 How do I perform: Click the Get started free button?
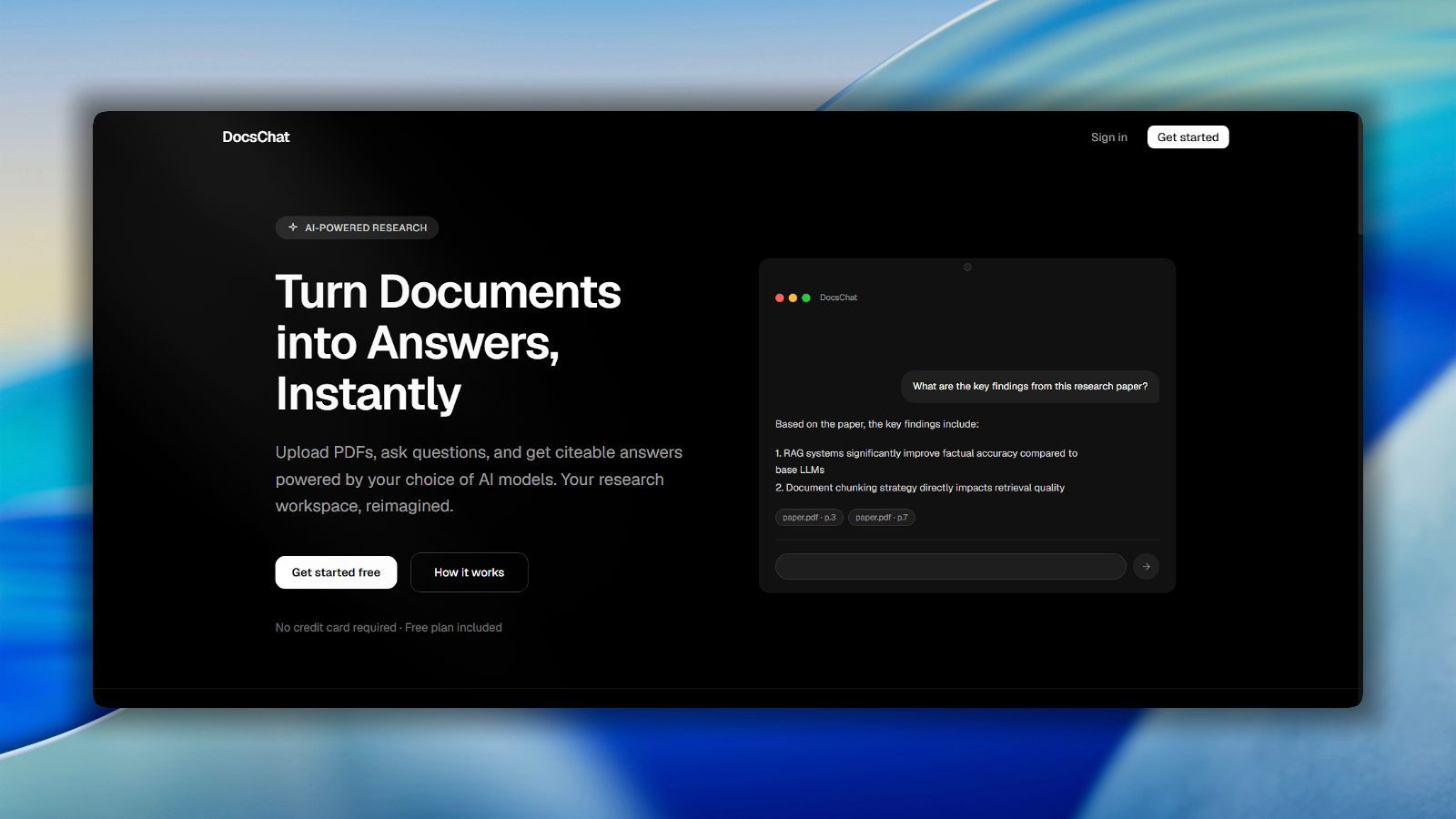tap(336, 572)
